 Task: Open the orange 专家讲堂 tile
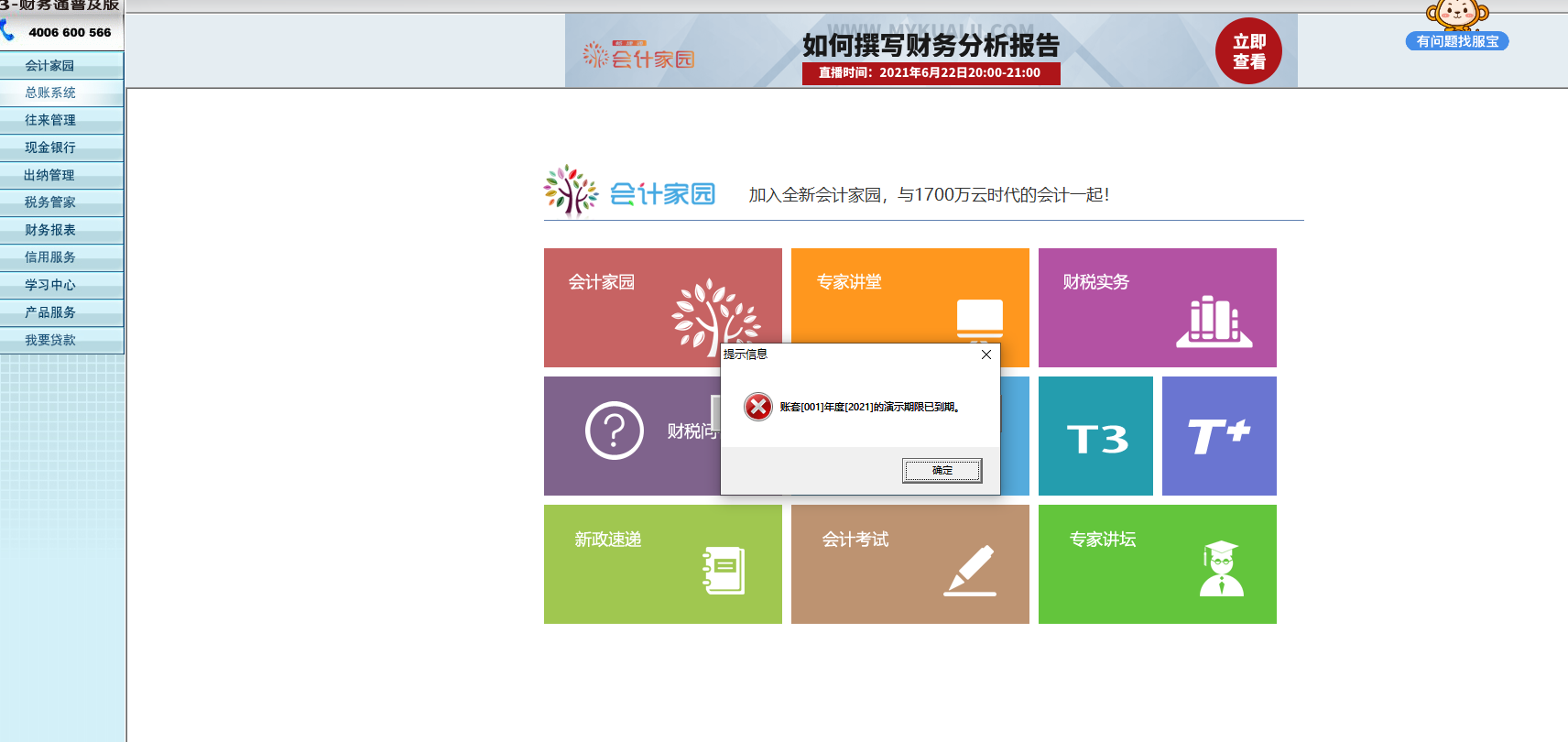pyautogui.click(x=910, y=308)
